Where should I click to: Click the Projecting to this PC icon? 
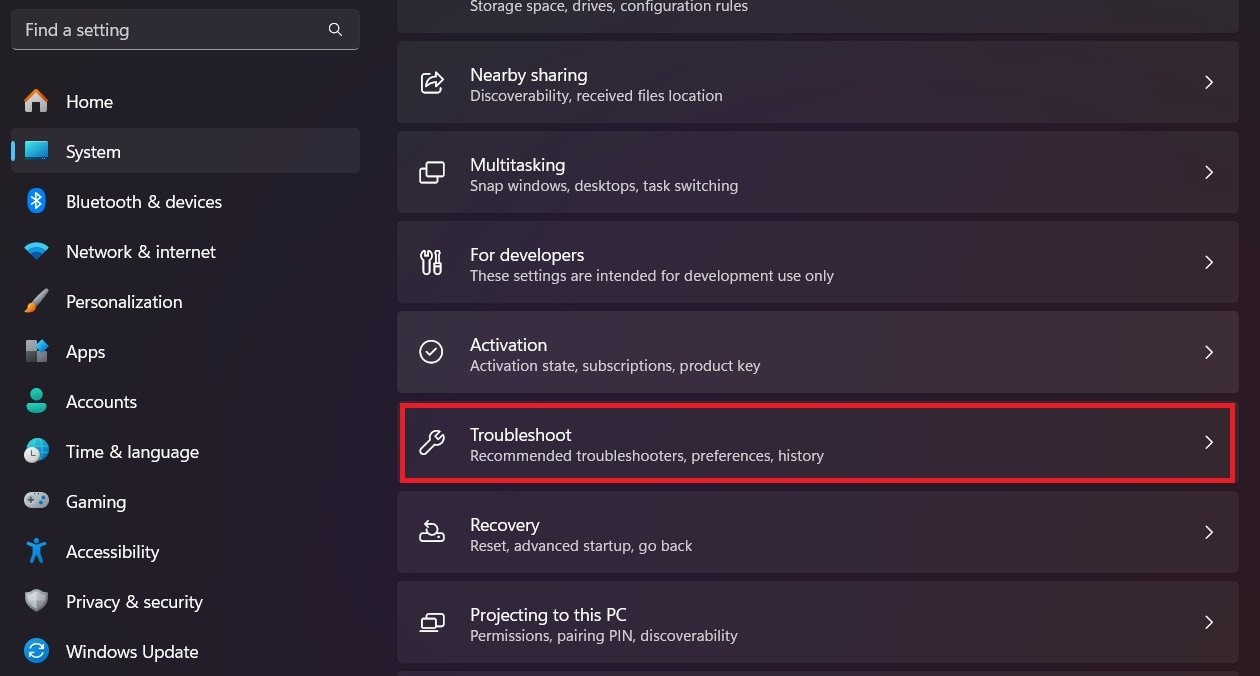click(x=432, y=622)
